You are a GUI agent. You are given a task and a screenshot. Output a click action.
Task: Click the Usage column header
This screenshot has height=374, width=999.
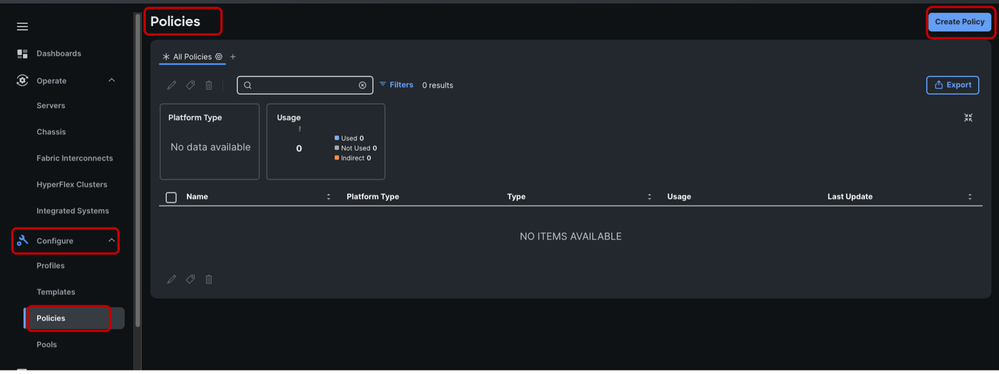679,197
